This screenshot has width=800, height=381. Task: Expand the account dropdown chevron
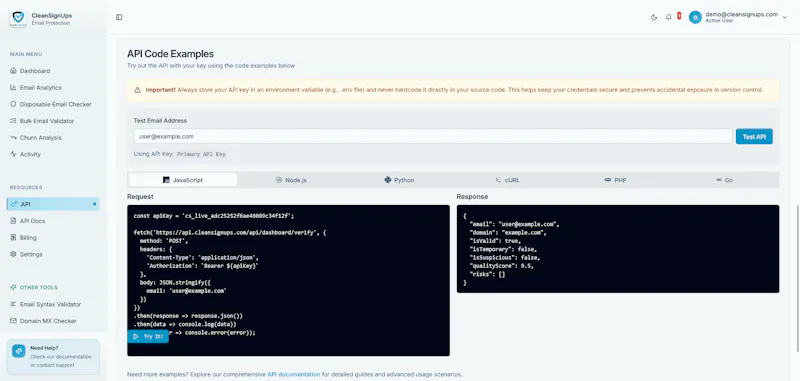tap(784, 17)
